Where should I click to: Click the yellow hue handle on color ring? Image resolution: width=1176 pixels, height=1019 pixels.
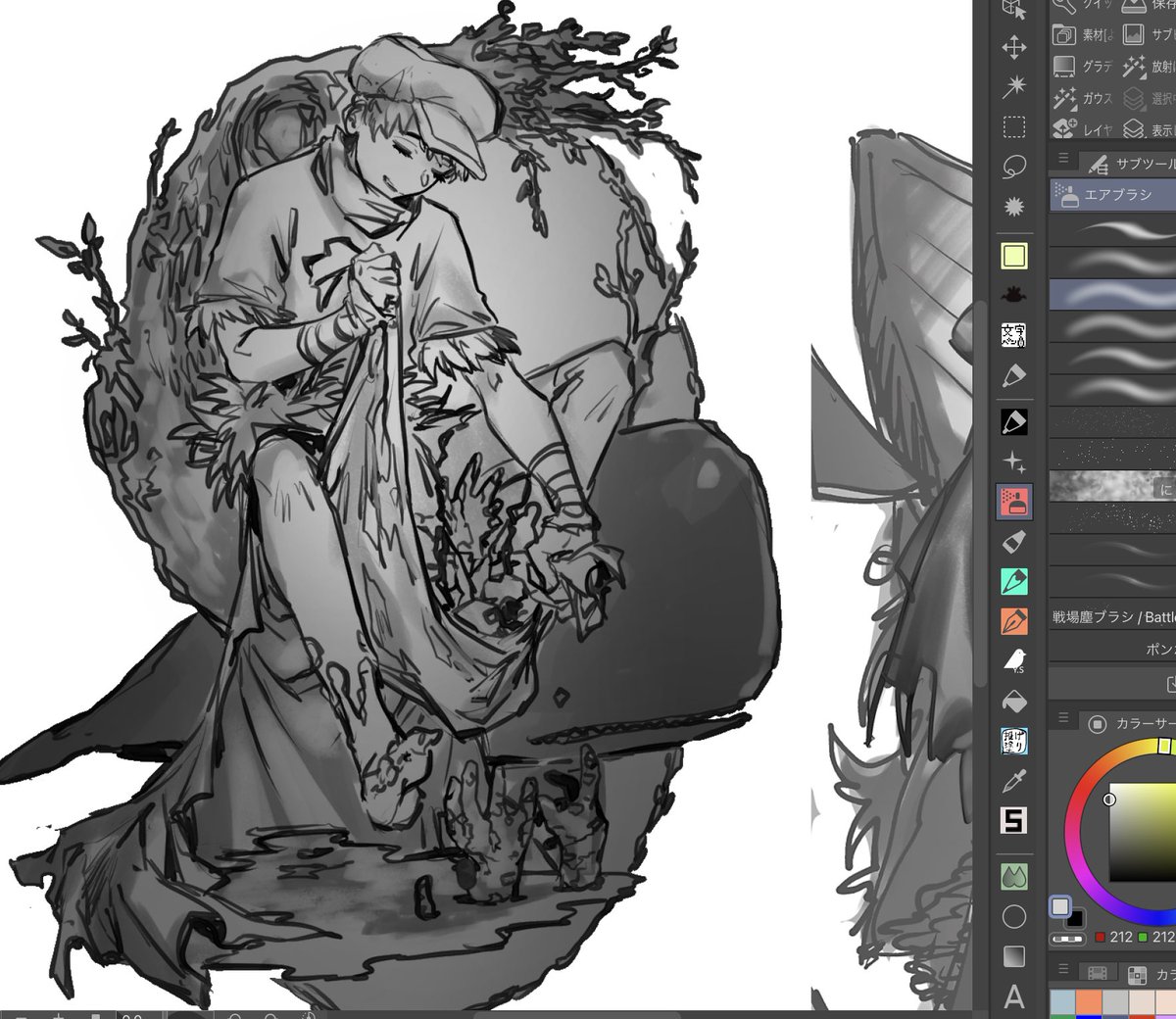click(x=1164, y=747)
